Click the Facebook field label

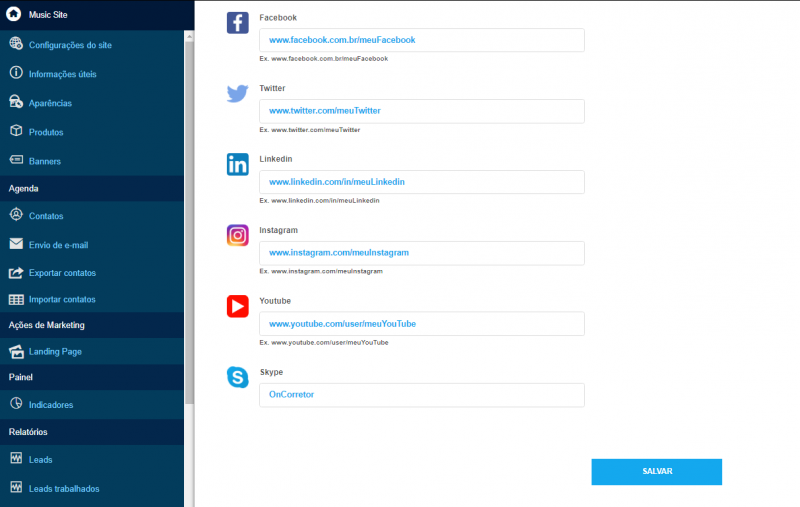pyautogui.click(x=278, y=17)
